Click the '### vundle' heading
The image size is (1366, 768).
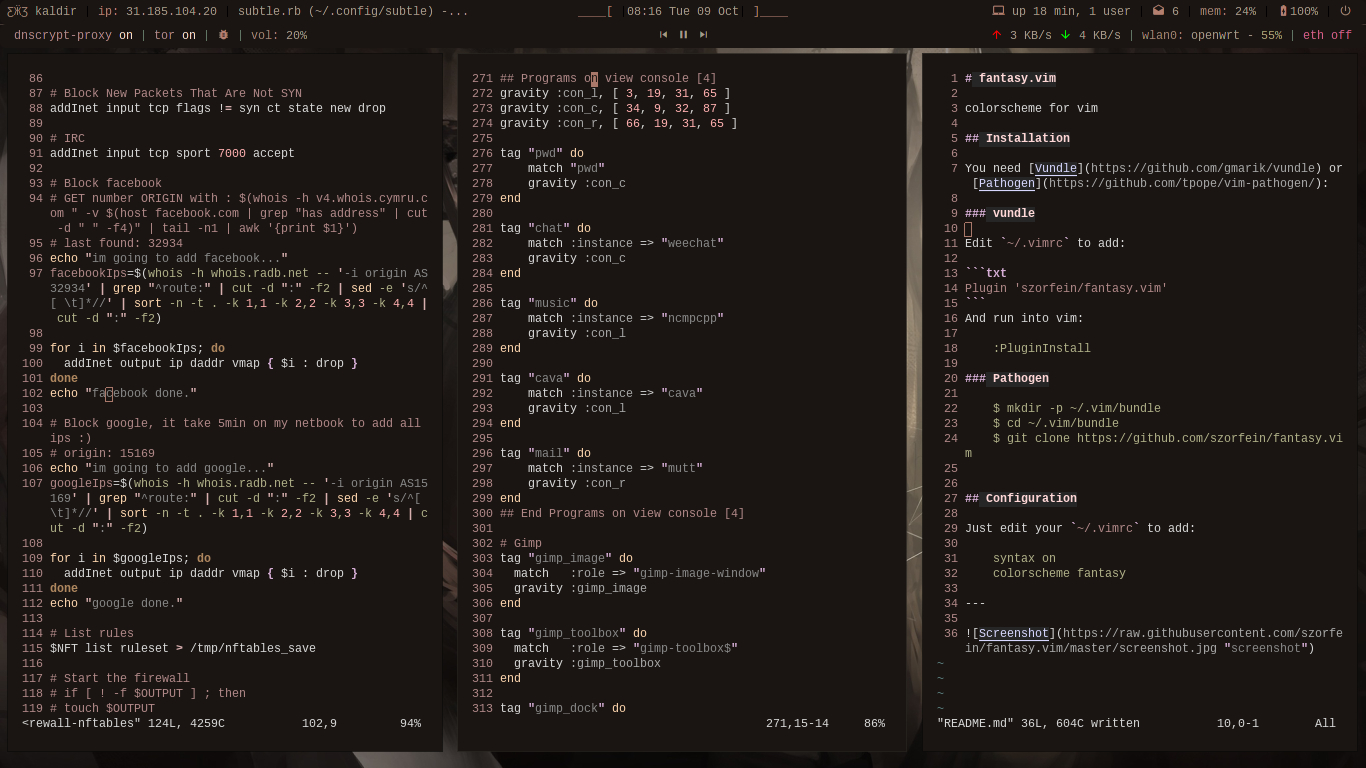tap(1000, 213)
